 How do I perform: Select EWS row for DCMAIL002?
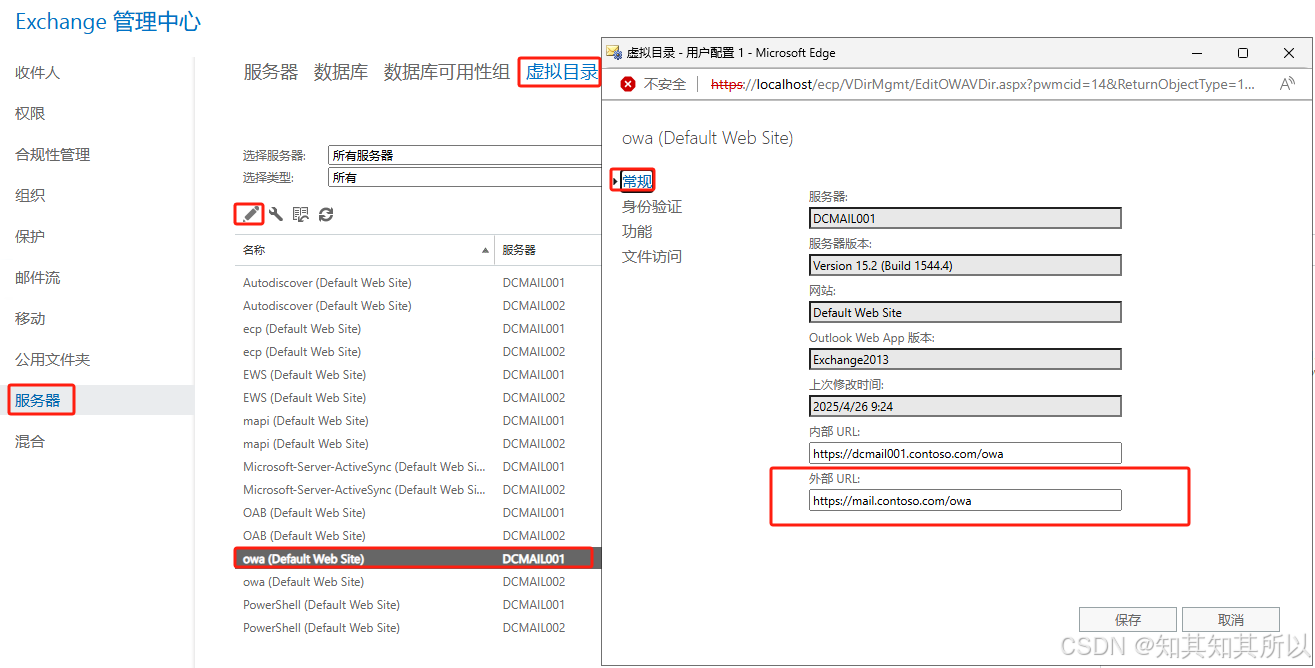coord(418,398)
